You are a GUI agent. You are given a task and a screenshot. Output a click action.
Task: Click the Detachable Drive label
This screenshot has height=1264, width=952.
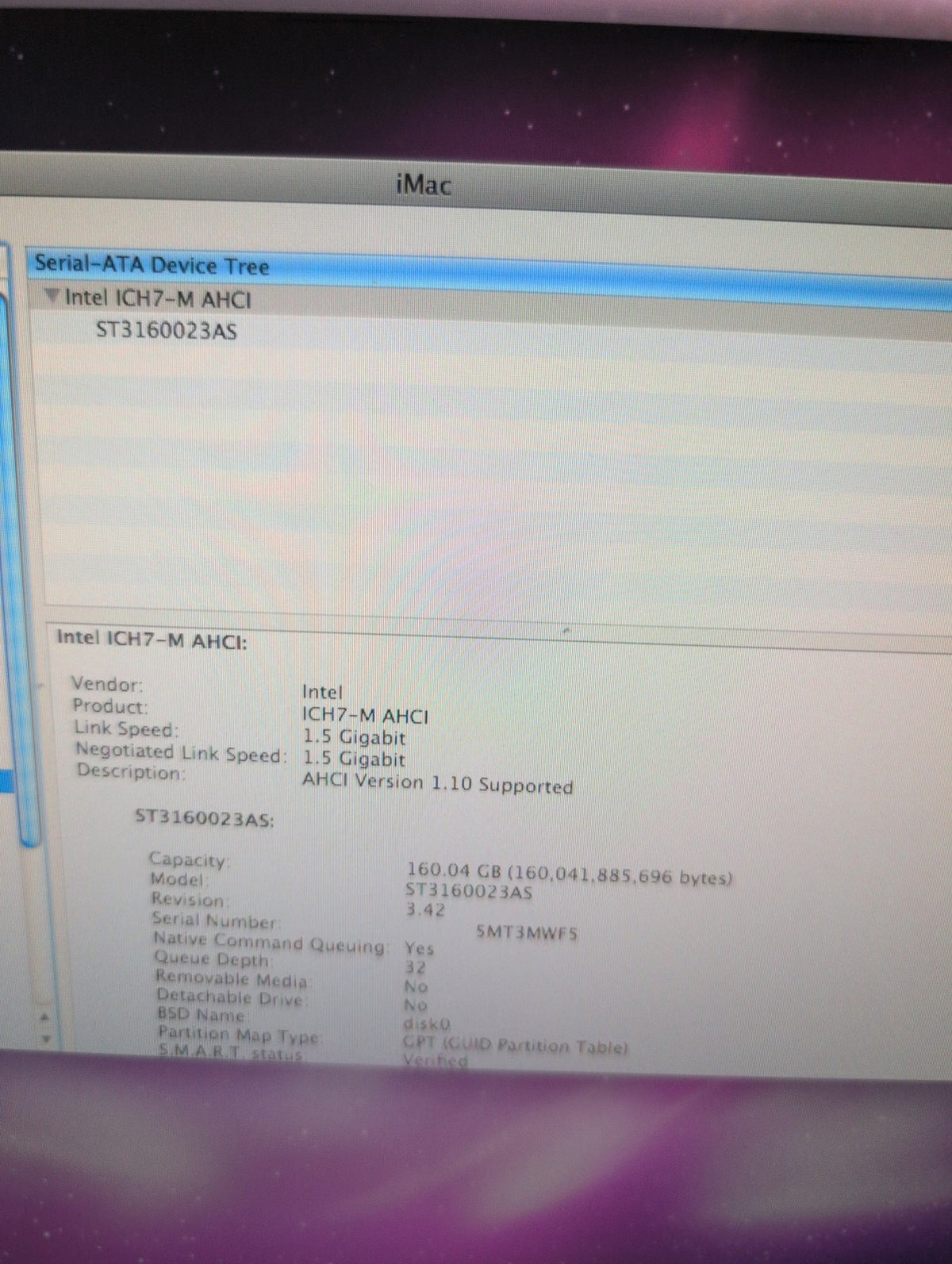pyautogui.click(x=231, y=997)
